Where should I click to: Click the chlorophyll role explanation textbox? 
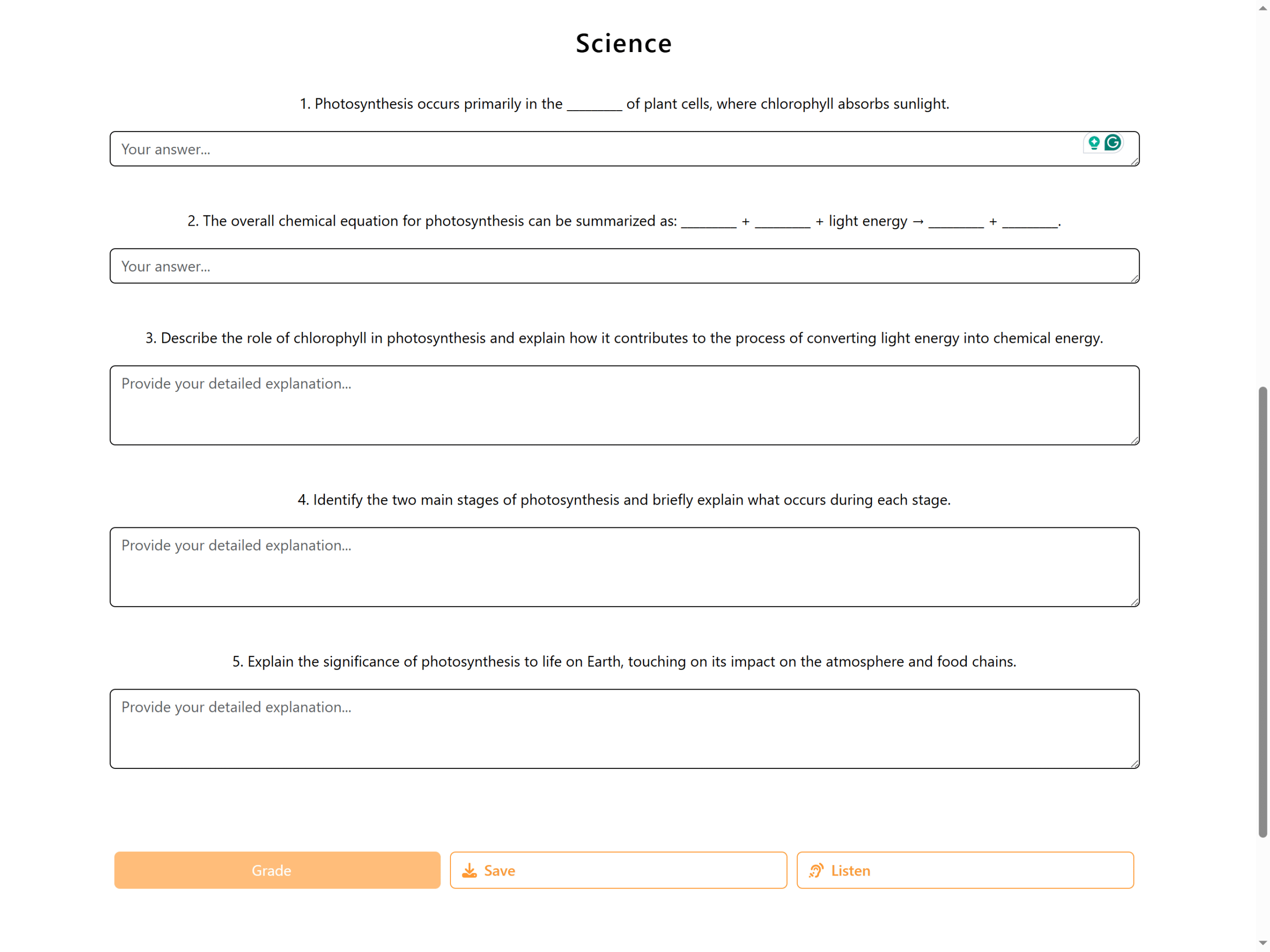point(624,405)
